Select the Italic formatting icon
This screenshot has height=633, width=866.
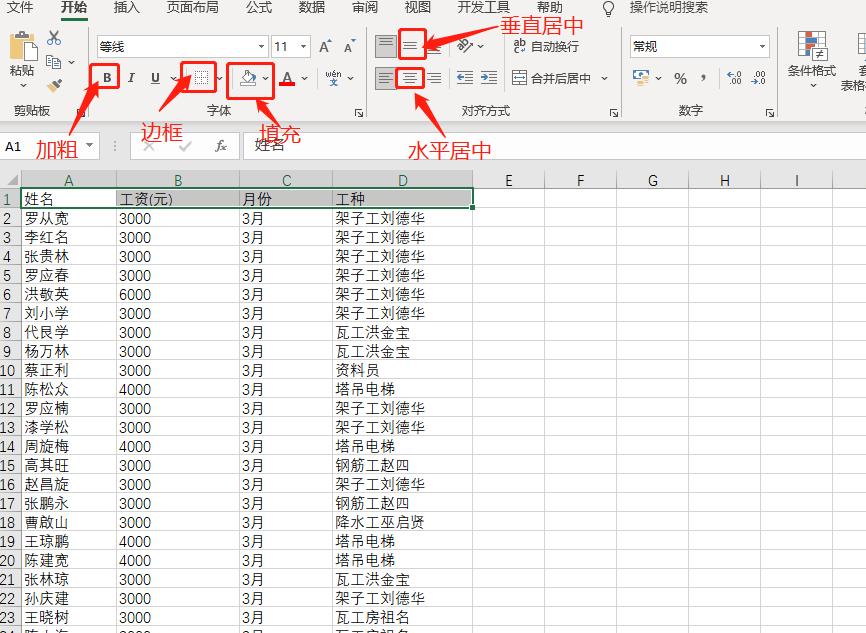click(130, 76)
